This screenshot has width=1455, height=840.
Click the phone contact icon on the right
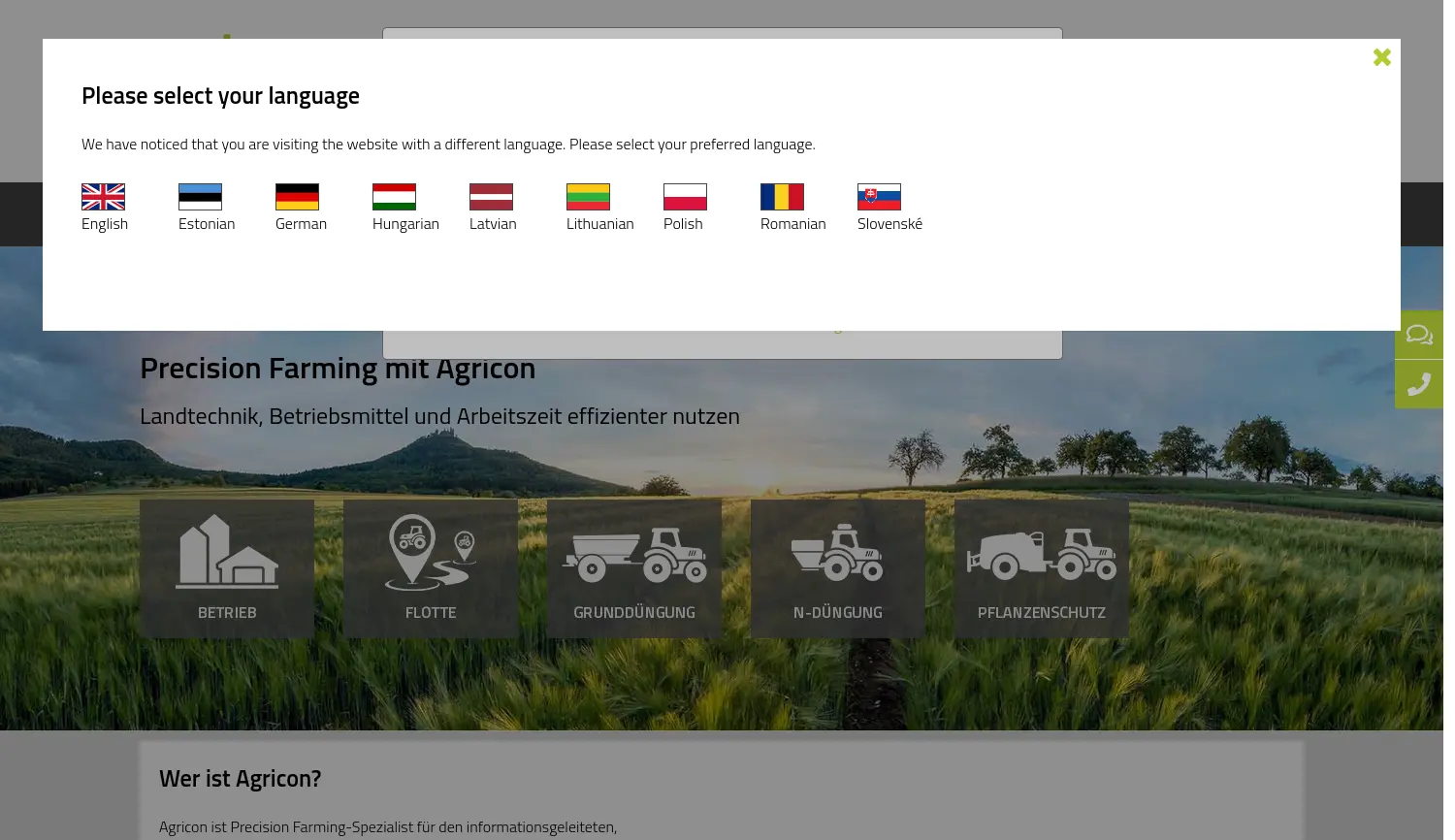[x=1419, y=384]
